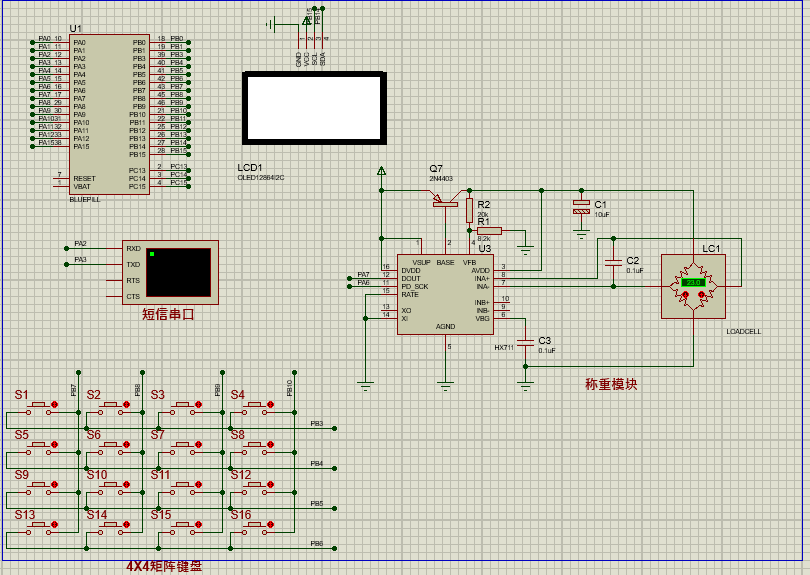Click the keypad row terminal label PB5
Viewport: 810px width, 575px height.
[x=317, y=504]
